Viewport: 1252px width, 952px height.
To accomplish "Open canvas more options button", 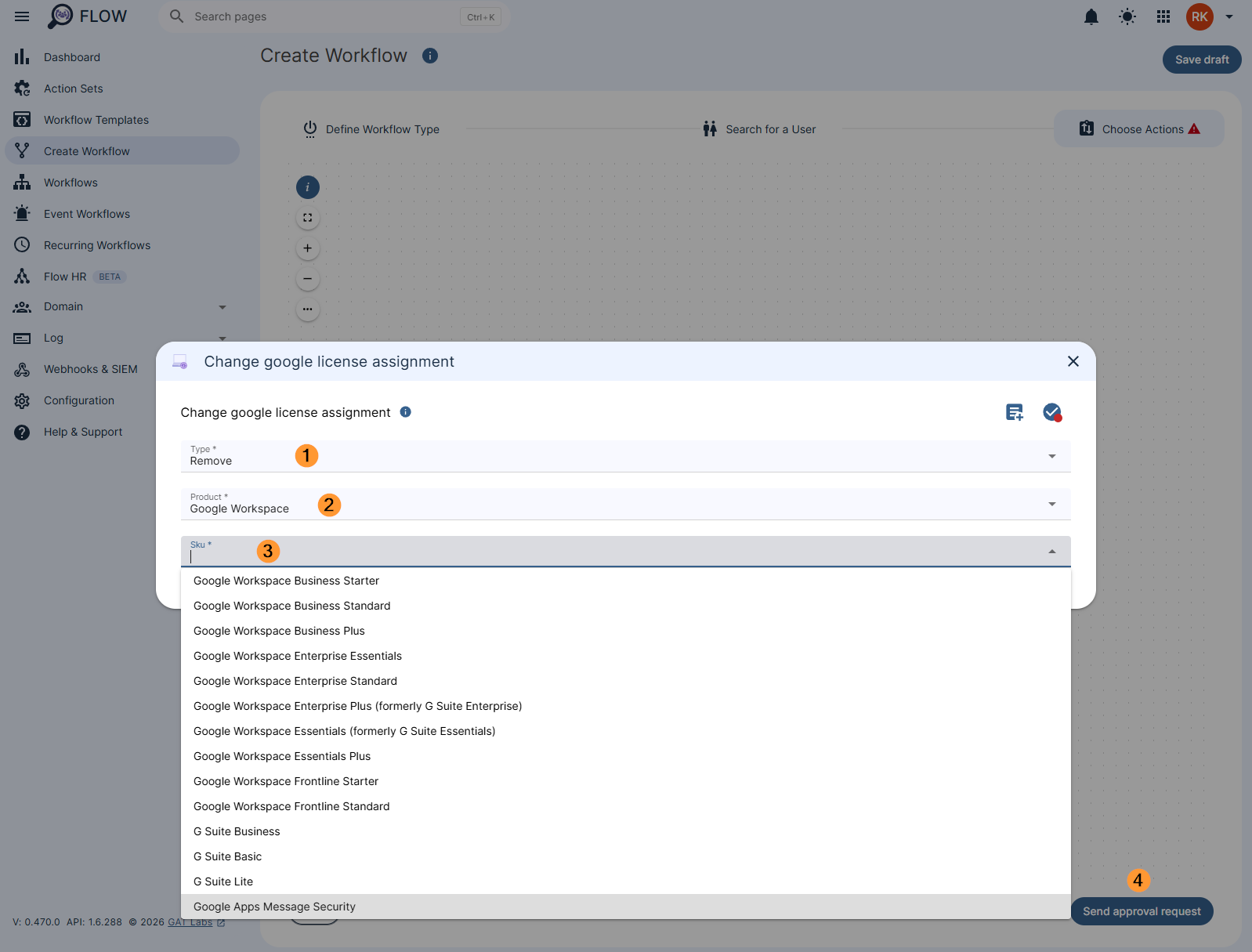I will click(x=308, y=309).
